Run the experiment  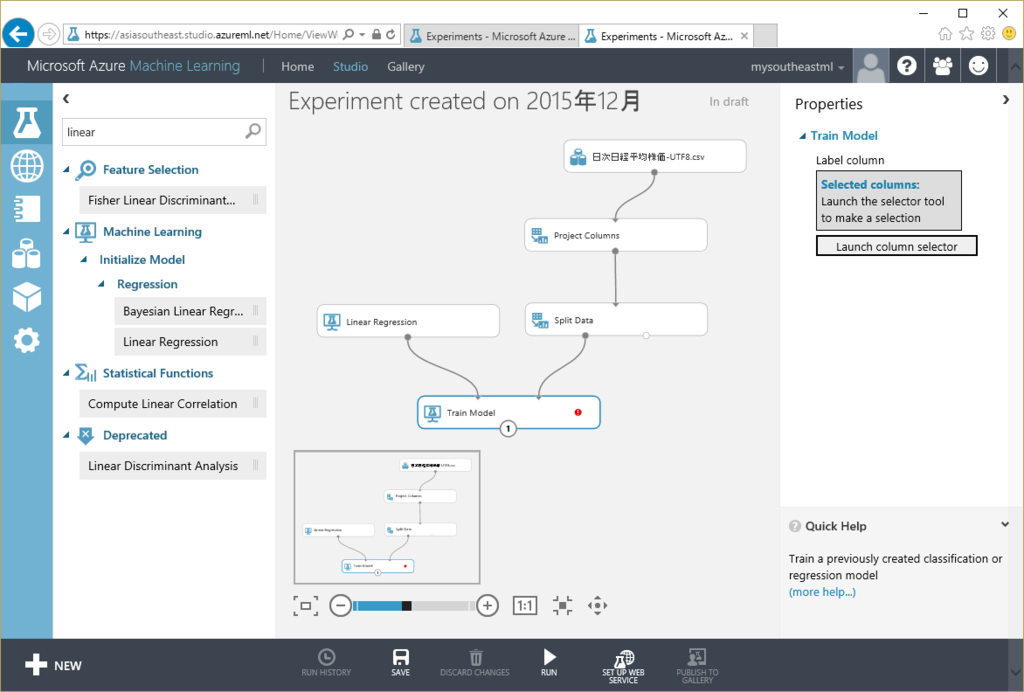coord(549,663)
